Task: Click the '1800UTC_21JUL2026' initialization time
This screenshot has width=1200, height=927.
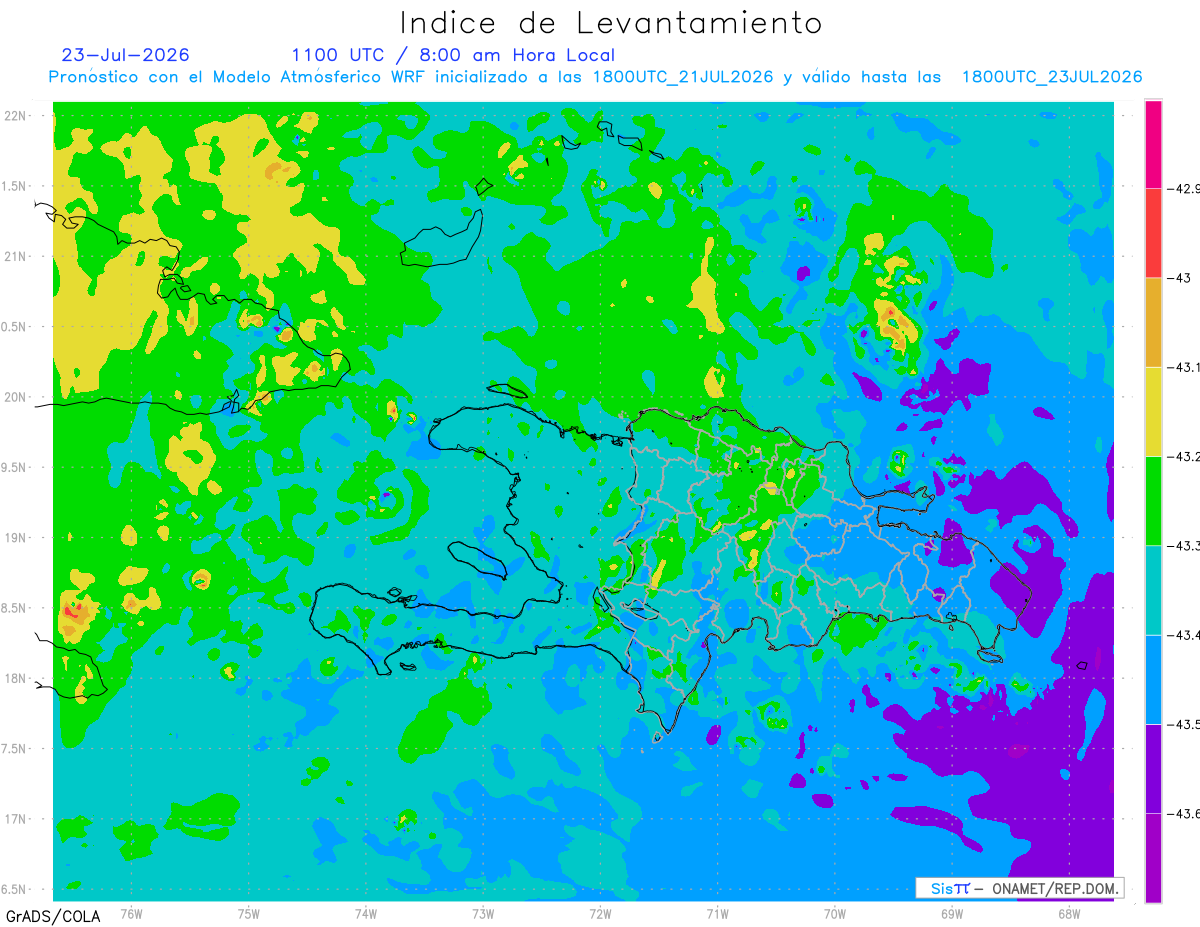Action: (683, 77)
